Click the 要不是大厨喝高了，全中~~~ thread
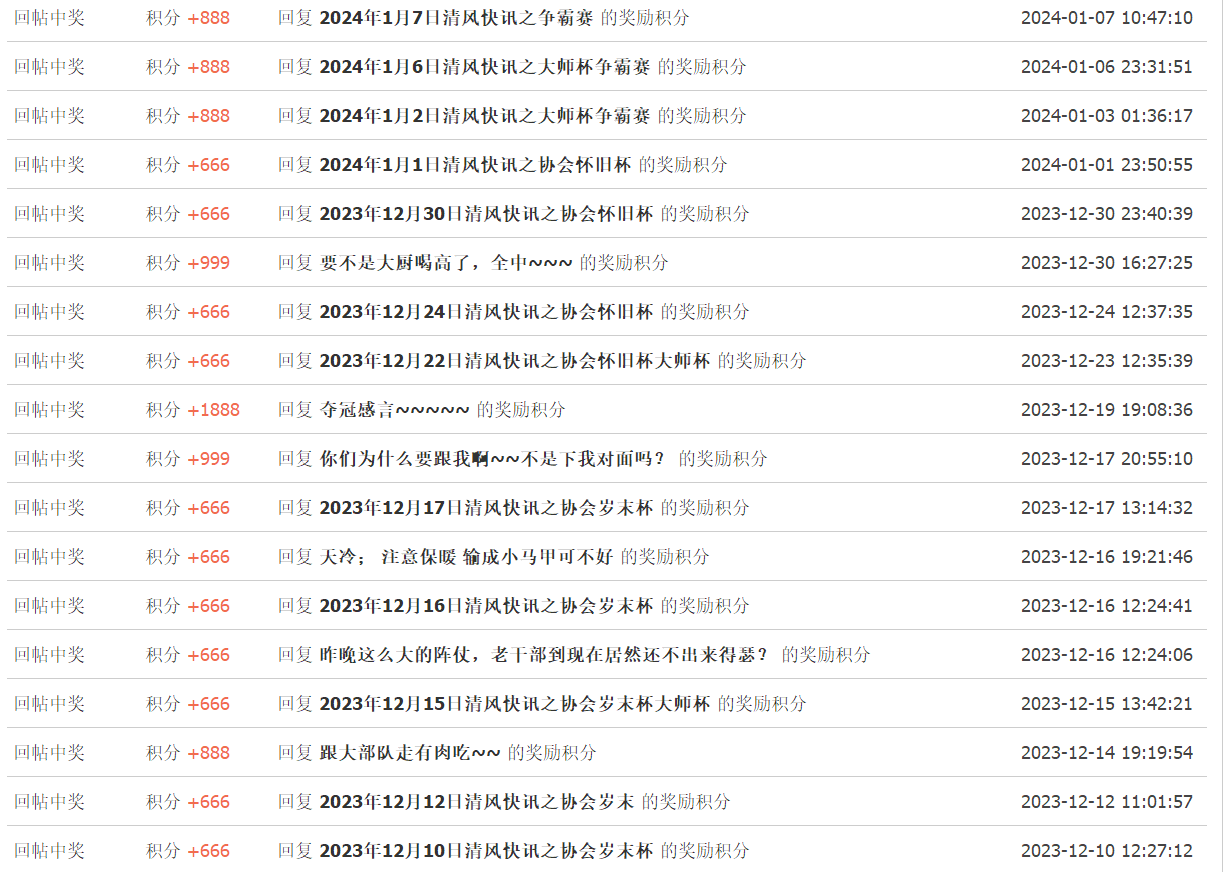This screenshot has width=1225, height=872. pyautogui.click(x=446, y=263)
